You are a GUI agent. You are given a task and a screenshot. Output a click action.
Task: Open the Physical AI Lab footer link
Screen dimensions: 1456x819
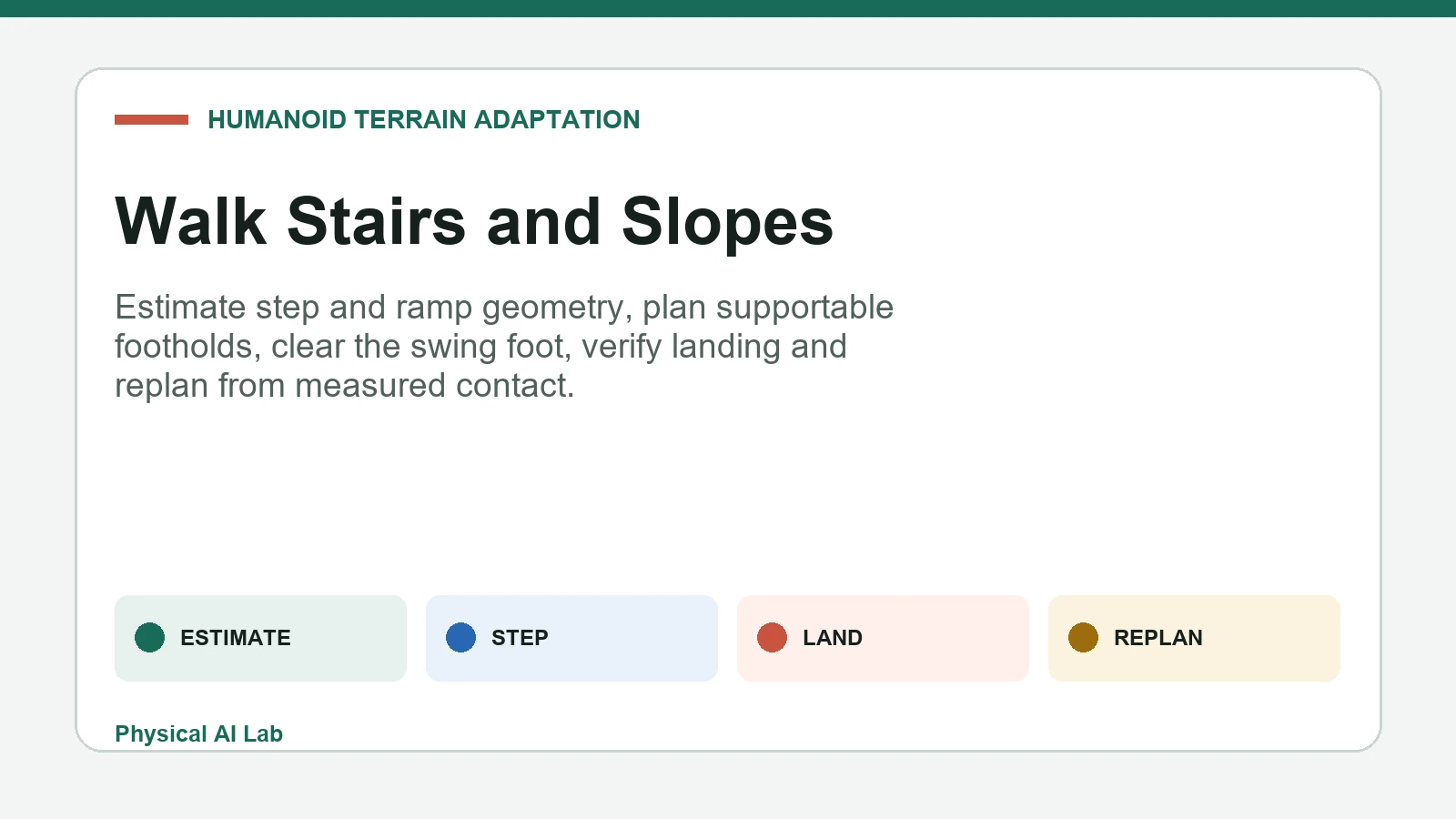coord(198,733)
